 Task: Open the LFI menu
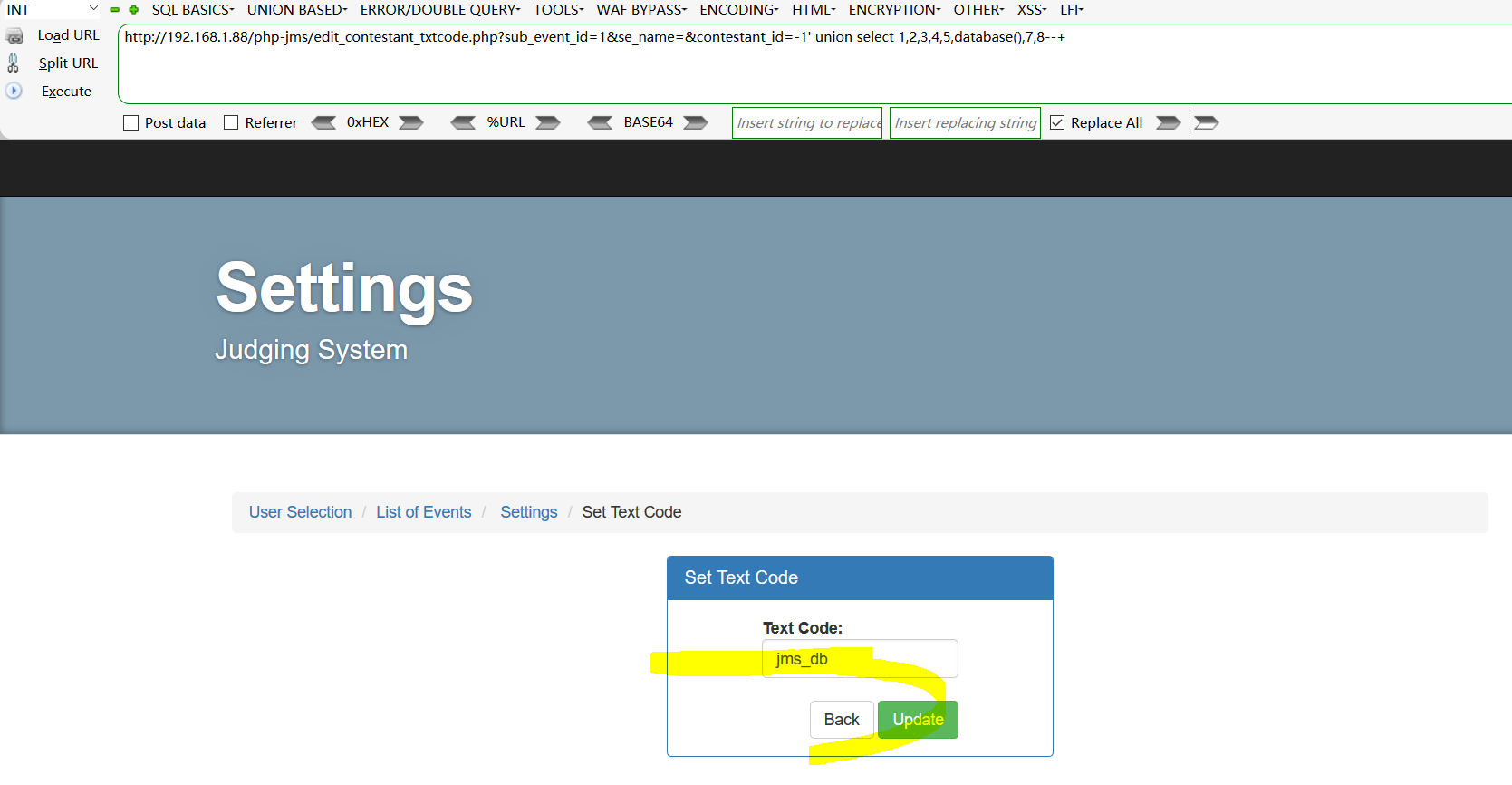[1072, 9]
